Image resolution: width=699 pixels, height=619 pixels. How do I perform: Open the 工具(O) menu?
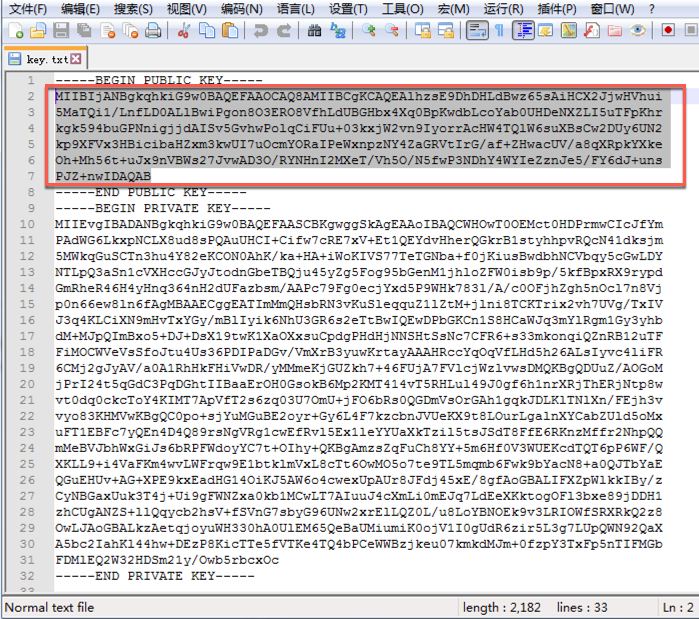[403, 8]
